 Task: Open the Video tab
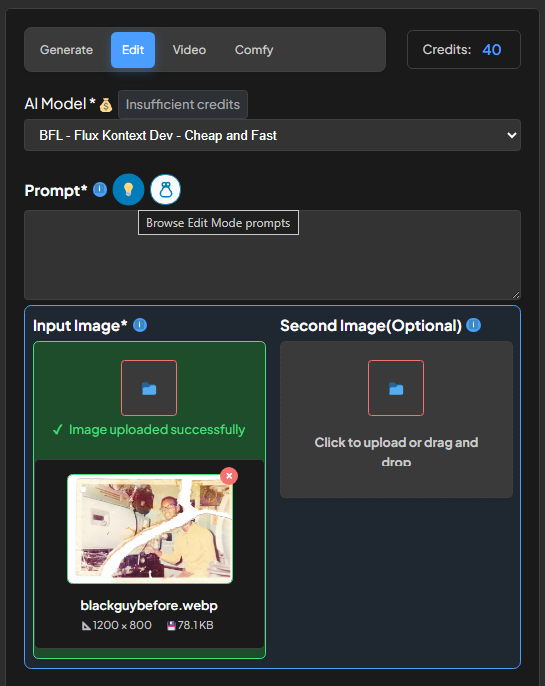coord(189,50)
